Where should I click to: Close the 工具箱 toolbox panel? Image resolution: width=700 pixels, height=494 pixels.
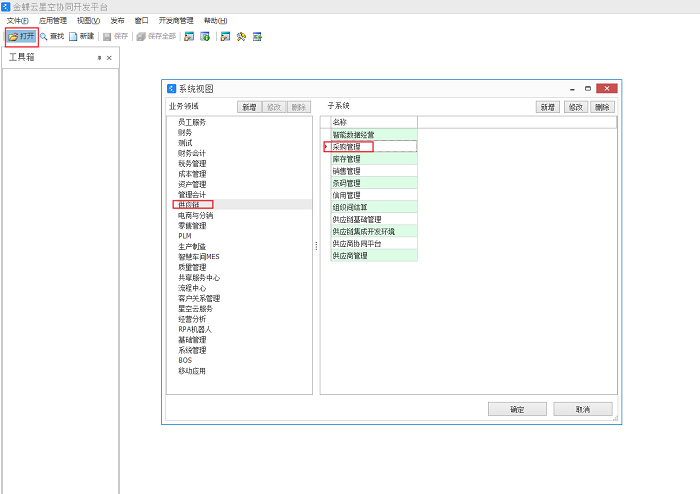click(109, 58)
